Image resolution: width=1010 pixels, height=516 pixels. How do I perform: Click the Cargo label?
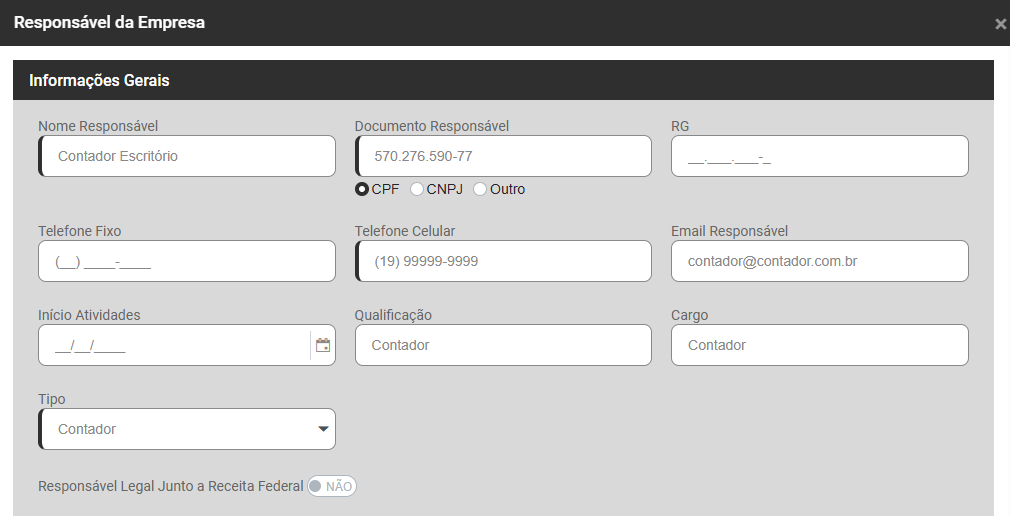click(689, 316)
